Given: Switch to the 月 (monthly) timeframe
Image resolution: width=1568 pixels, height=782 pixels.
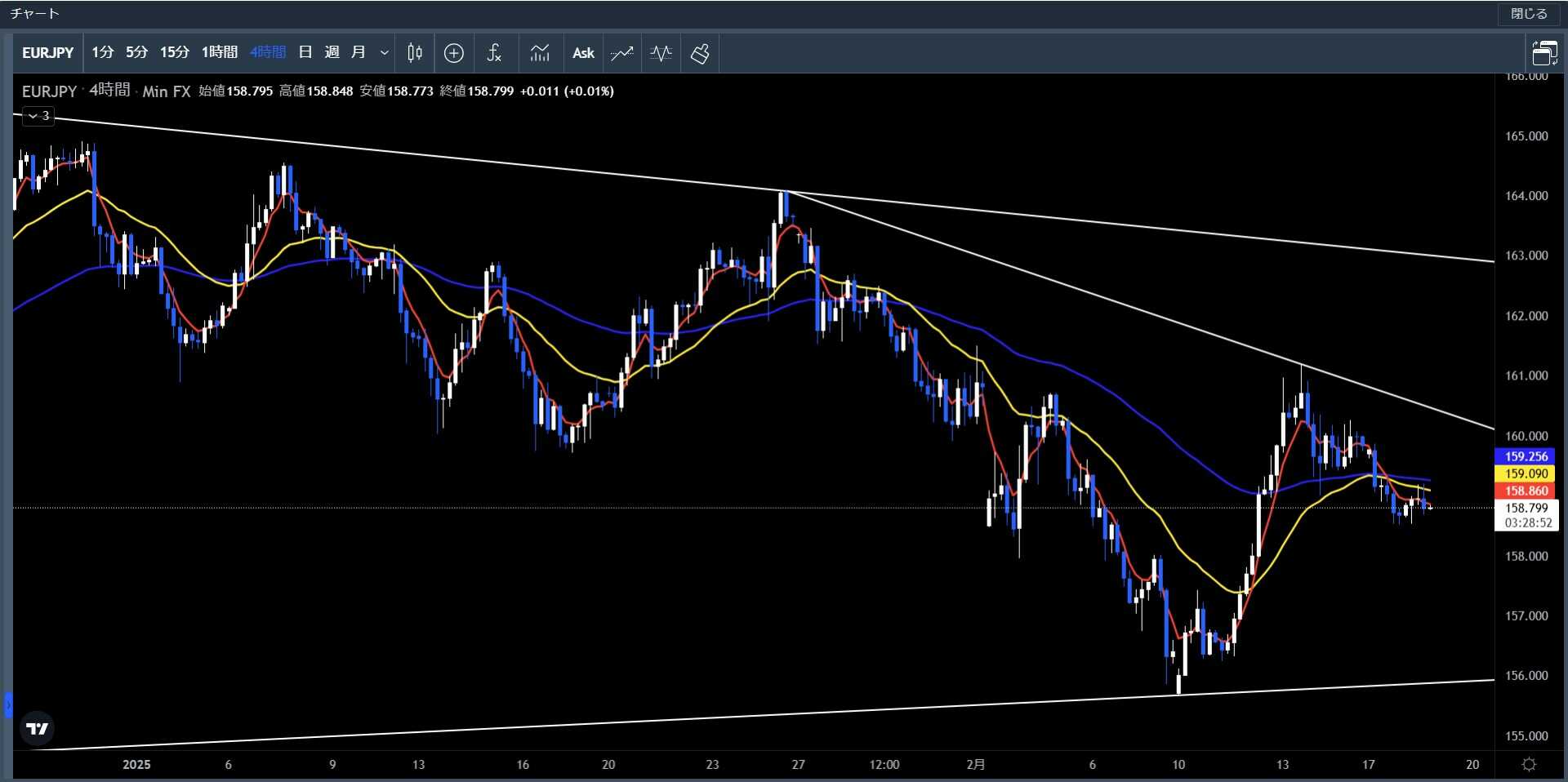Looking at the screenshot, I should pyautogui.click(x=358, y=53).
